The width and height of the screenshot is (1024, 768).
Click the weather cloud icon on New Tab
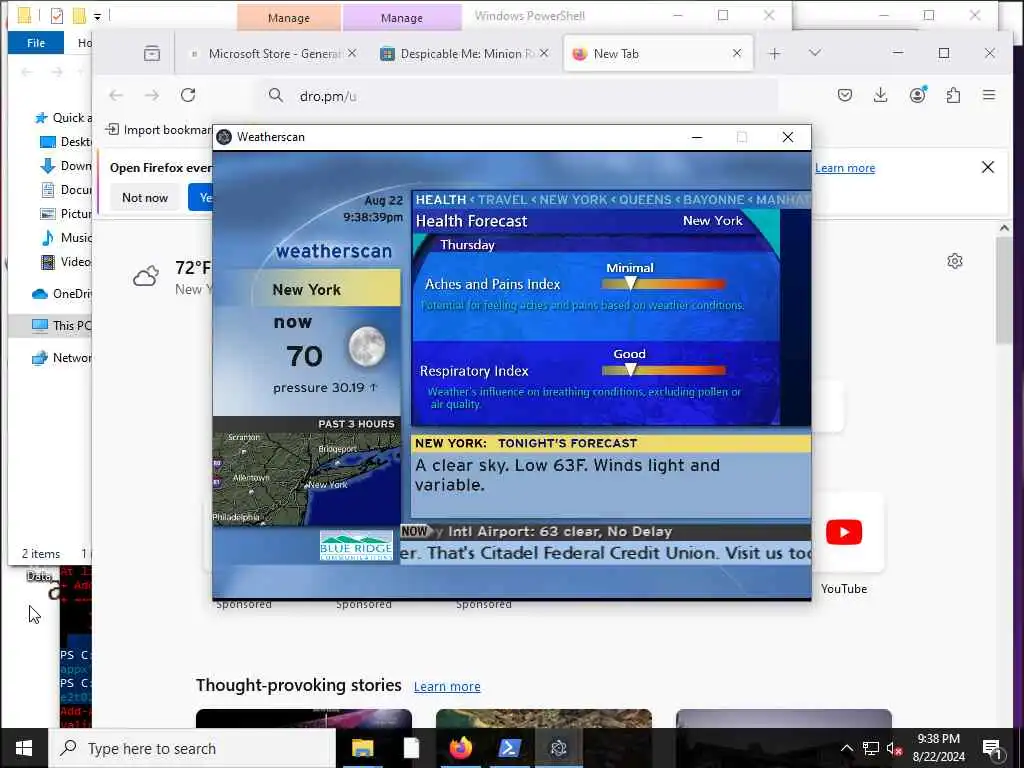(x=146, y=276)
